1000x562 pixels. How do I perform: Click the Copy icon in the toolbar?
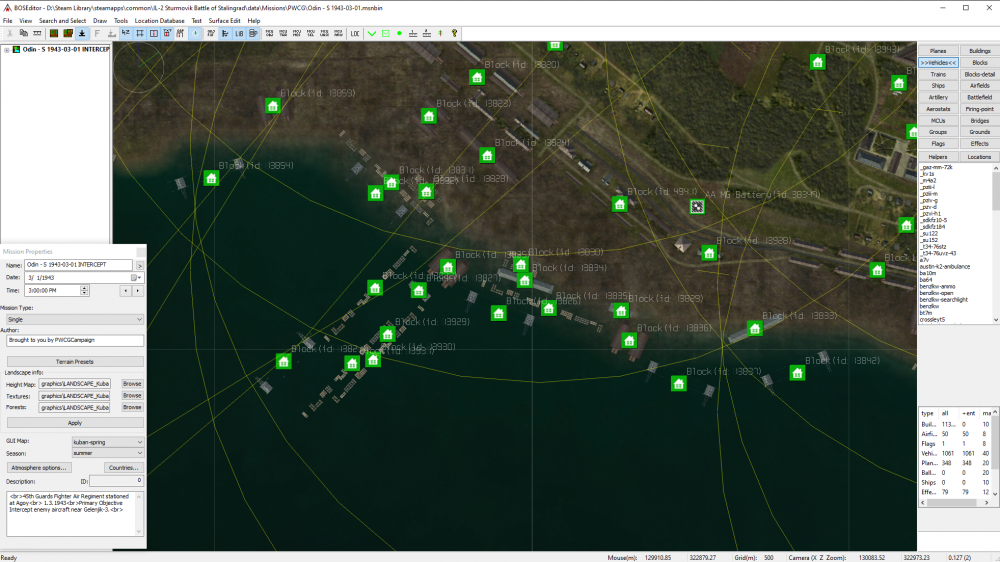coord(24,33)
